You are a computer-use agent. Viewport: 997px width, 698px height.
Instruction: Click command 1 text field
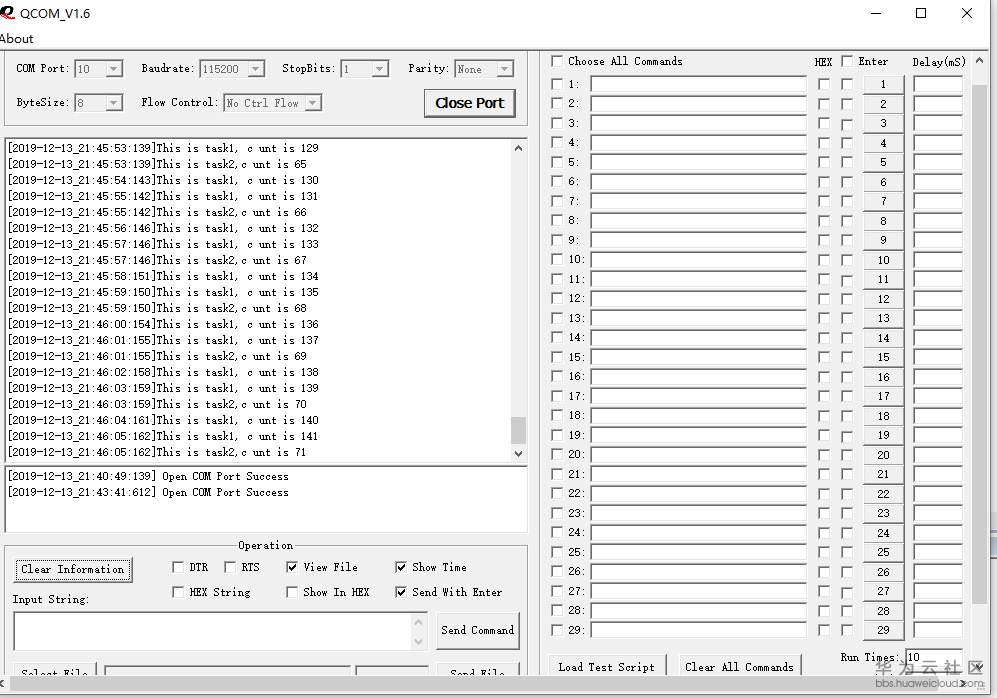click(x=698, y=84)
